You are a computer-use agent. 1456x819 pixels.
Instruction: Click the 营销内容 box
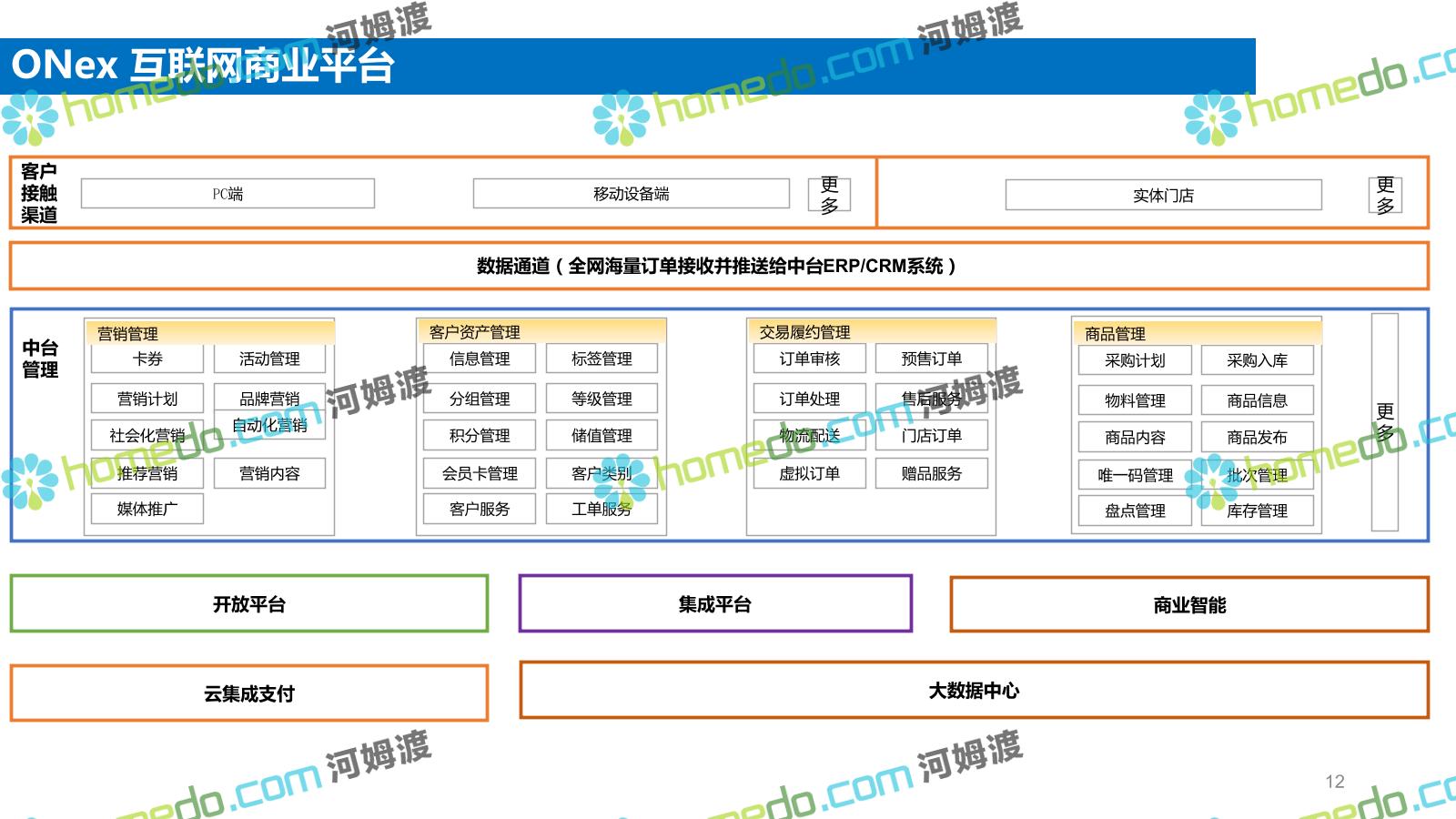[x=269, y=473]
